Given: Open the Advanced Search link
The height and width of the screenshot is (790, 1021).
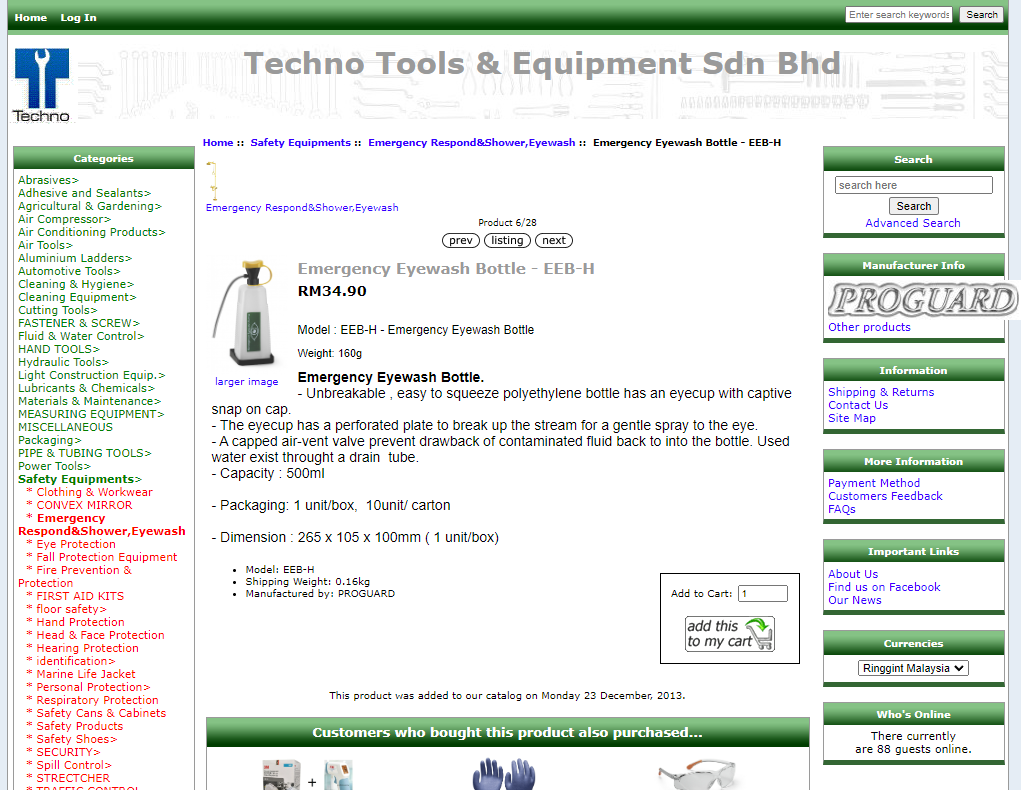Looking at the screenshot, I should pos(912,223).
